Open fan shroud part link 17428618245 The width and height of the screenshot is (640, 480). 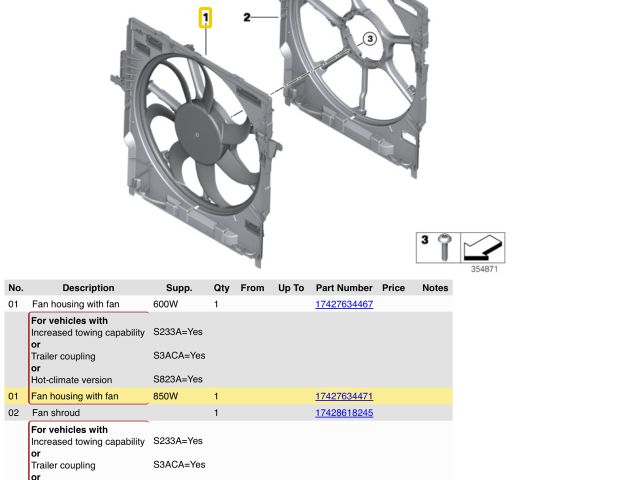344,413
